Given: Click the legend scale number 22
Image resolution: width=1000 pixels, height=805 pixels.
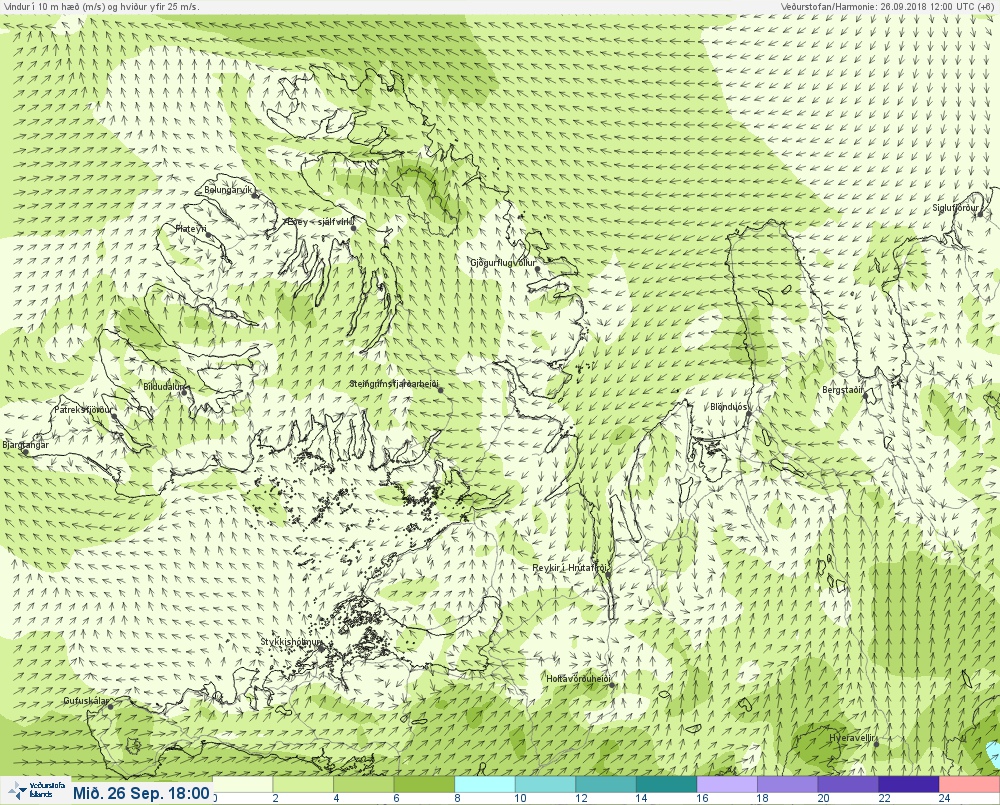Looking at the screenshot, I should (884, 798).
